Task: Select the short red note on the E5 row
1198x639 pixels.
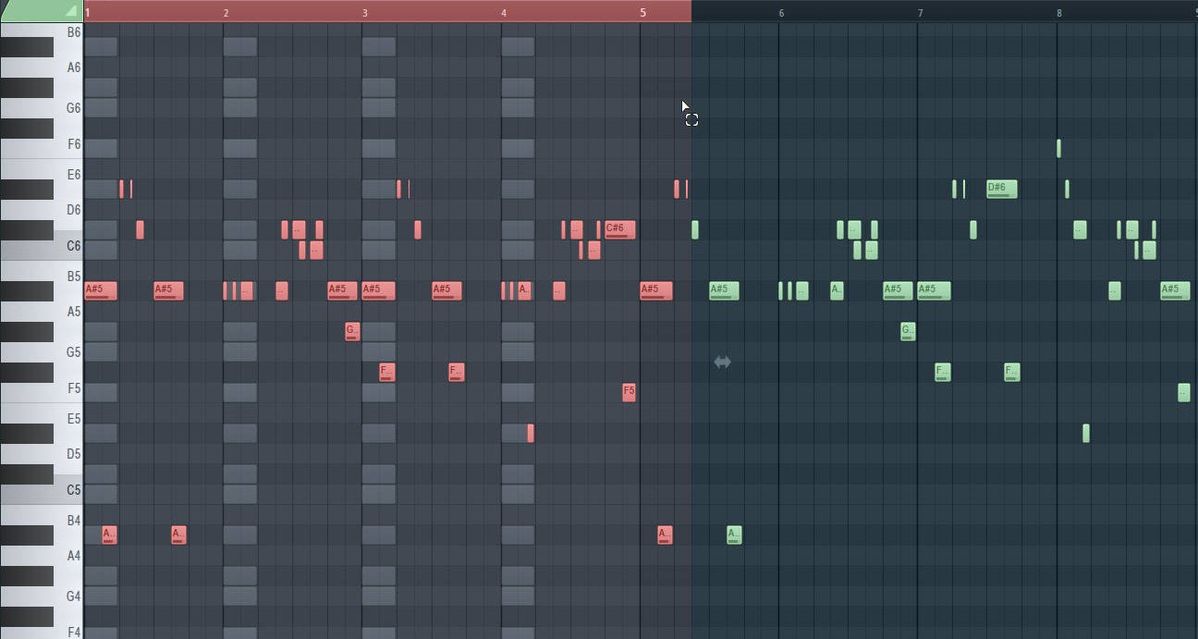Action: [531, 433]
